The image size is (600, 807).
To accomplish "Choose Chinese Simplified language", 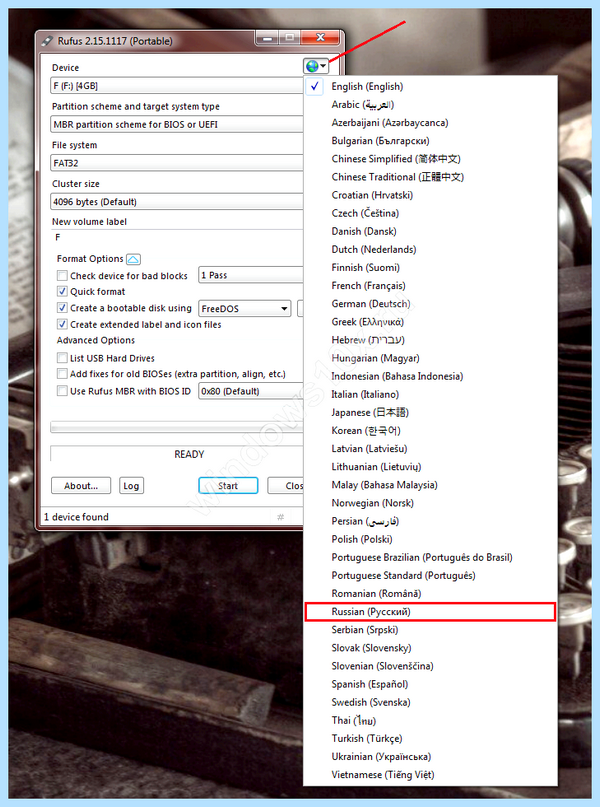I will (x=430, y=159).
